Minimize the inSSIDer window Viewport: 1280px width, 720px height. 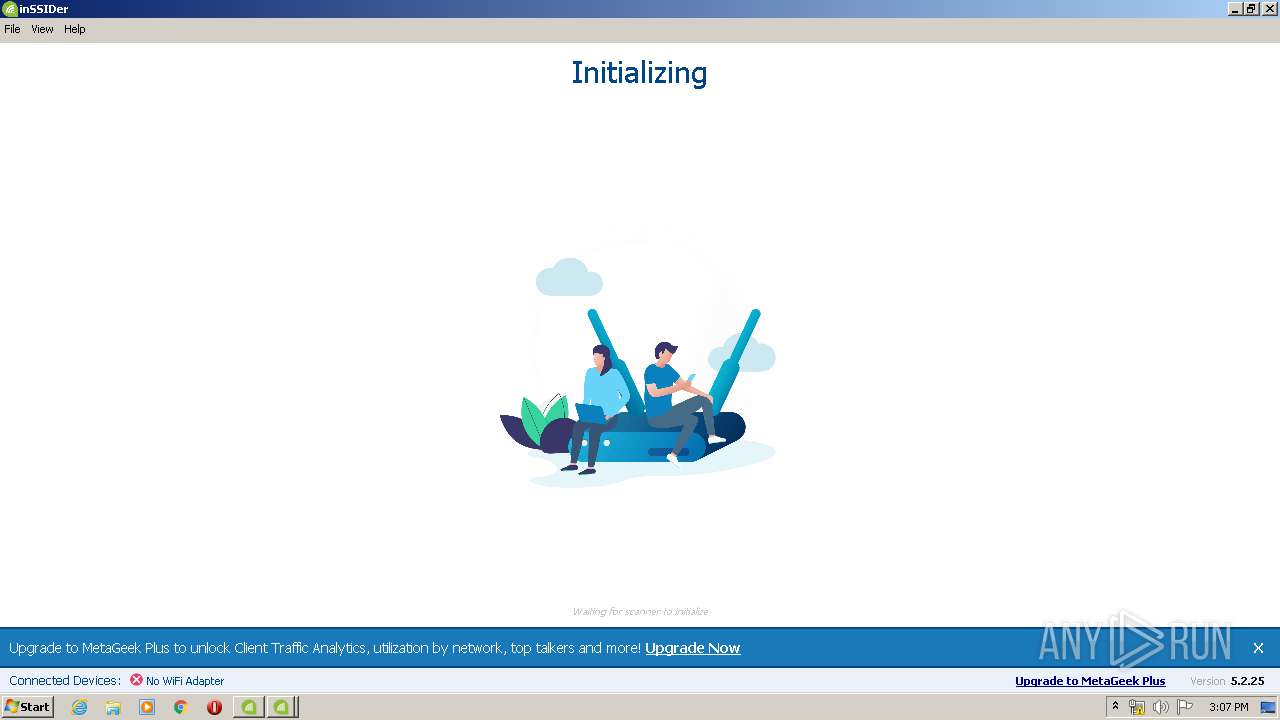click(1236, 9)
